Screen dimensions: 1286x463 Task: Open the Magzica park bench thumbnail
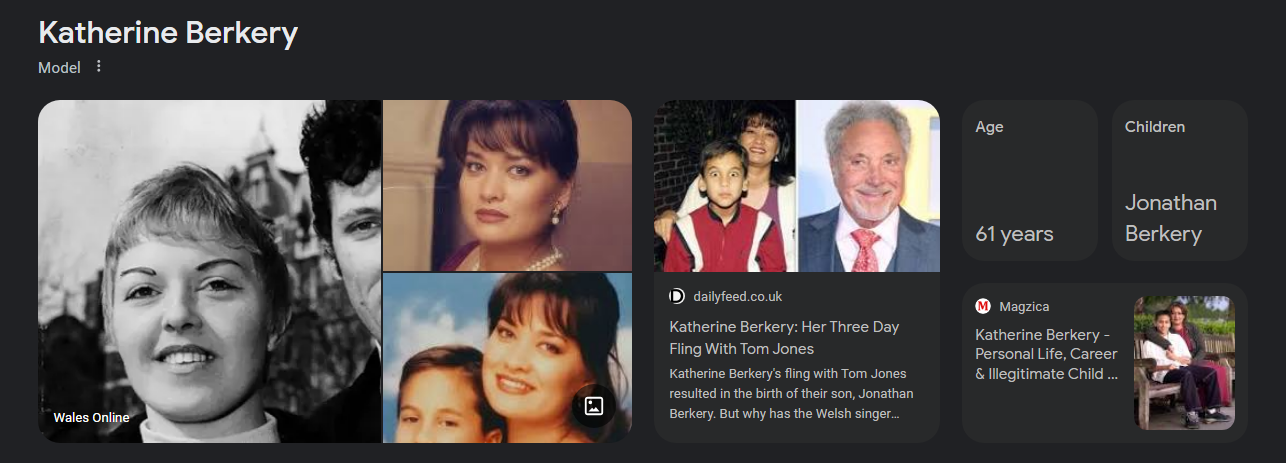click(1184, 362)
